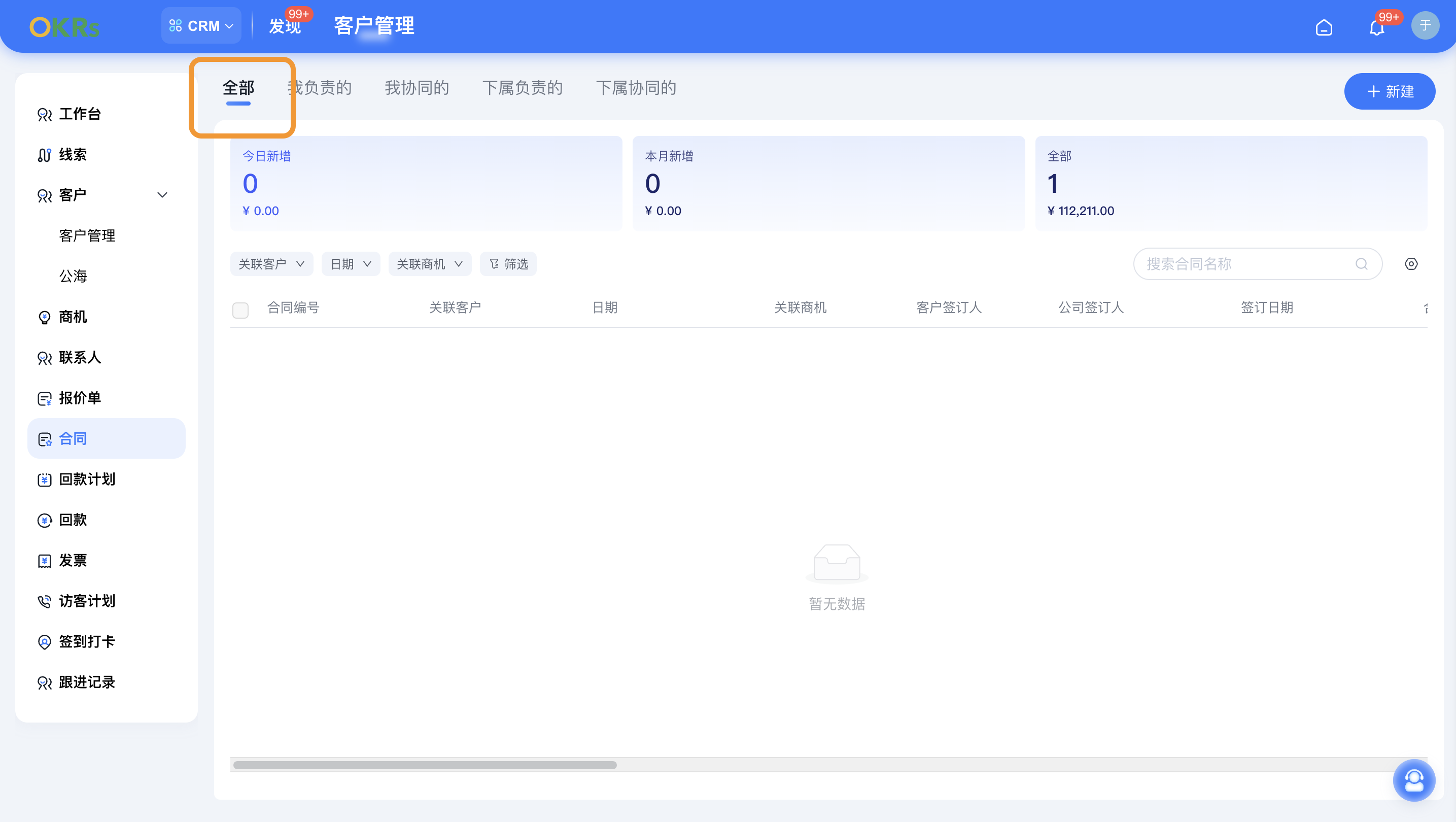The width and height of the screenshot is (1456, 822).
Task: Click the 合同 sidebar icon
Action: (44, 439)
